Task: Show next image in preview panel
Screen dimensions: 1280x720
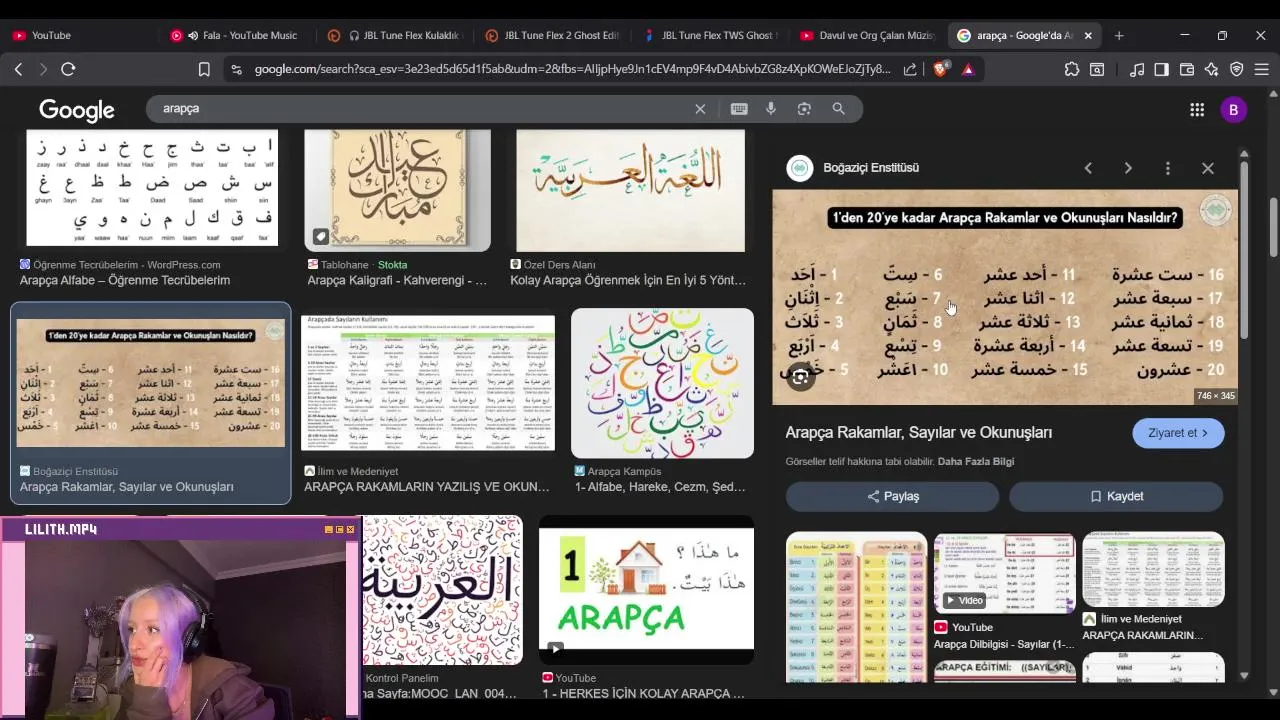Action: tap(1128, 168)
